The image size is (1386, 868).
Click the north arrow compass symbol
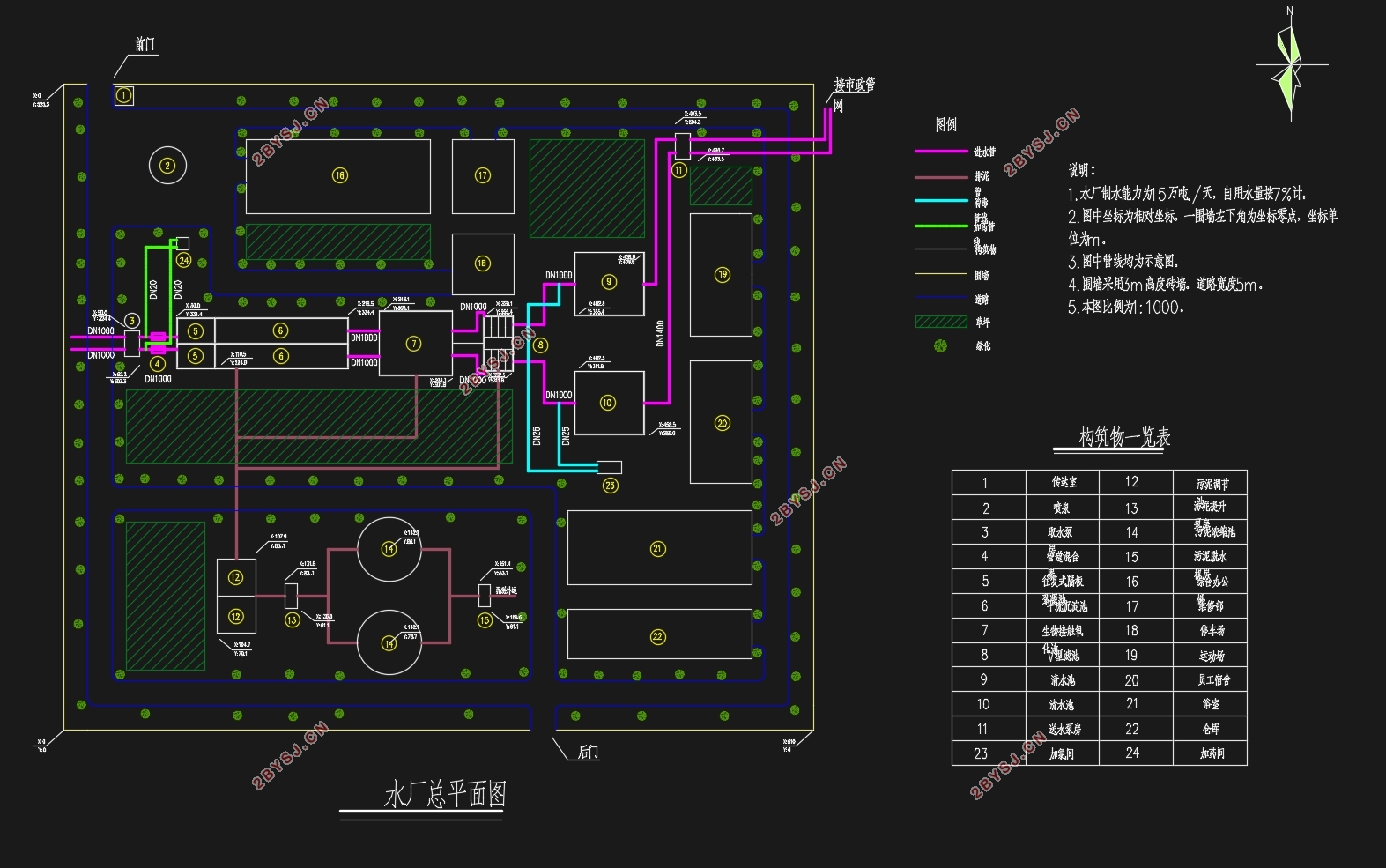[x=1290, y=65]
